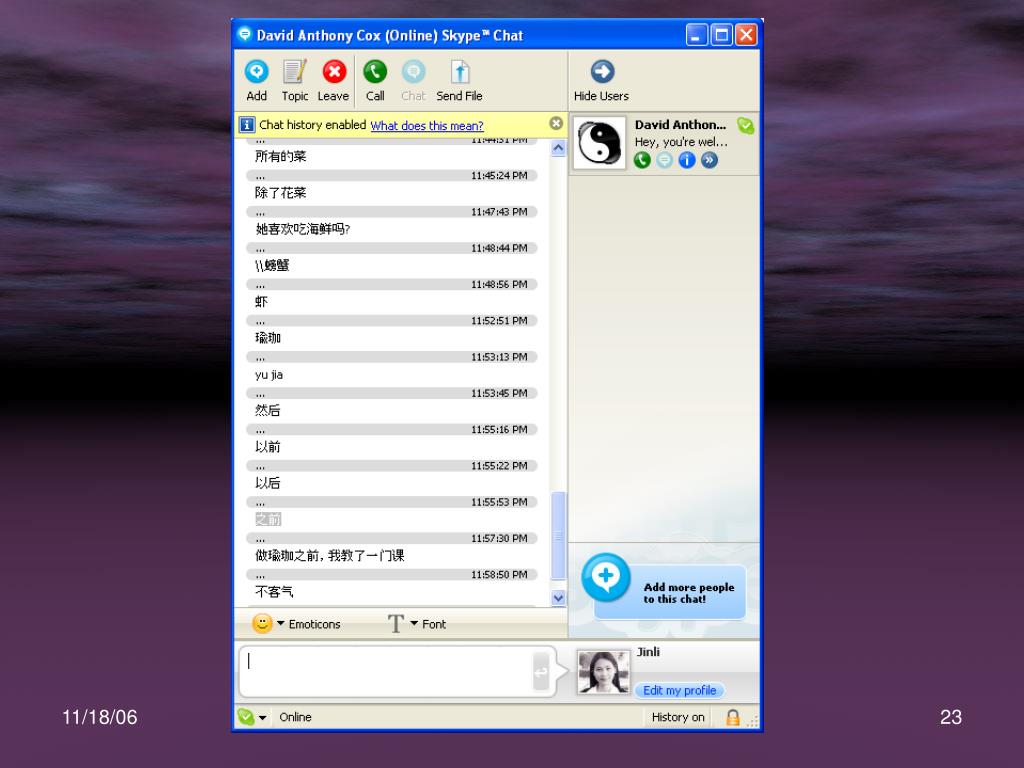Click the smiley emoticon icon

click(x=262, y=624)
